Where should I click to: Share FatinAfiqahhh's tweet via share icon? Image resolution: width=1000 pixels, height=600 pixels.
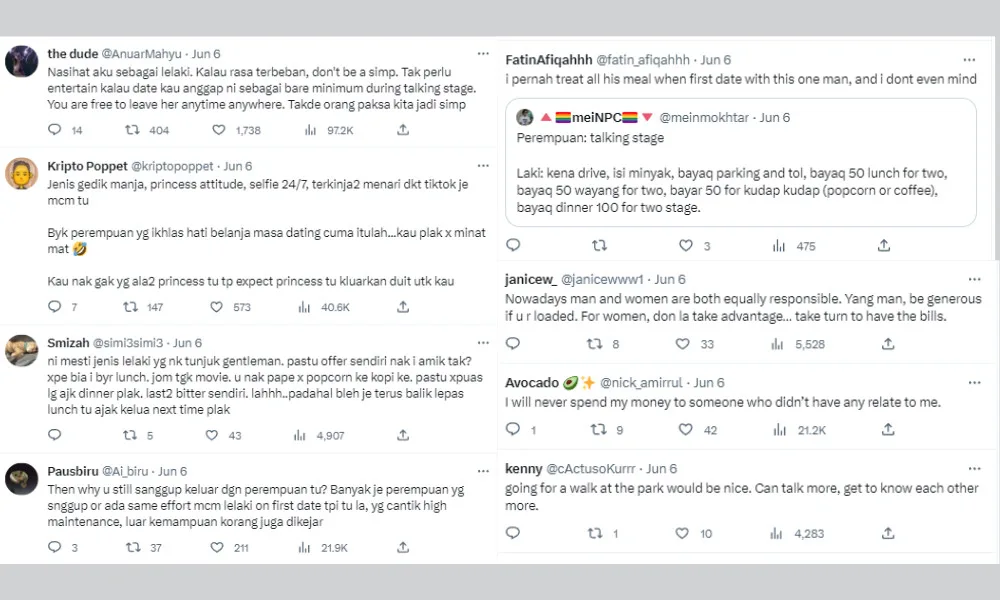884,245
